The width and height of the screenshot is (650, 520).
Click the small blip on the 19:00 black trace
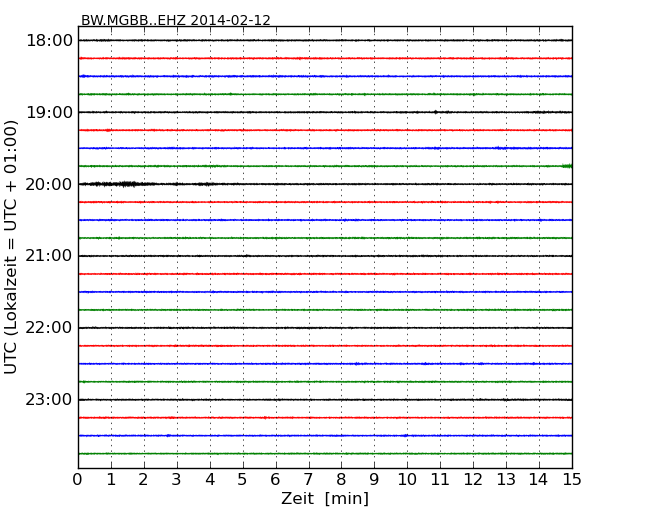(435, 112)
